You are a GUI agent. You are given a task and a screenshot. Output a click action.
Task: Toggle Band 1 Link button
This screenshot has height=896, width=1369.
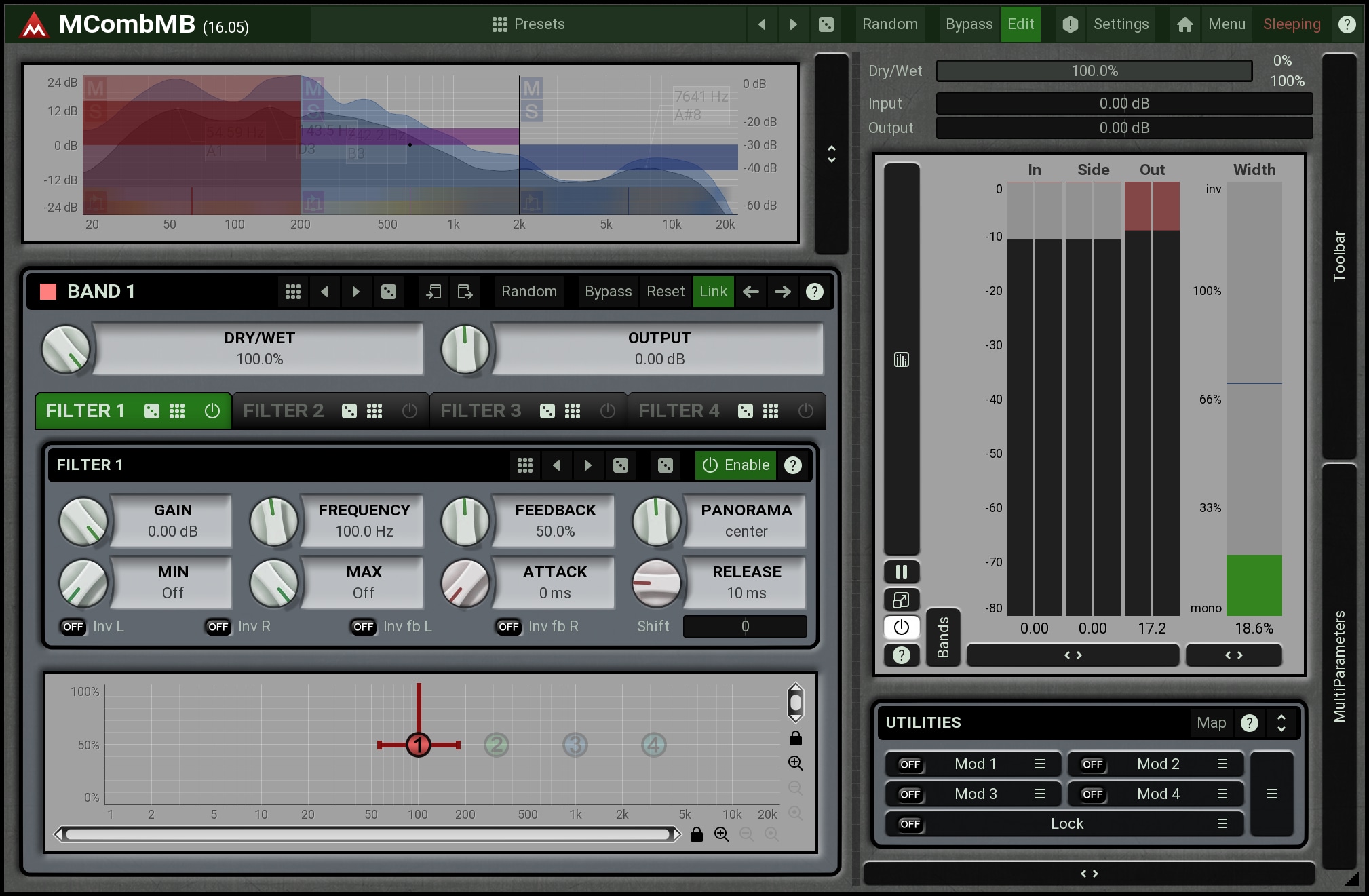(x=713, y=292)
